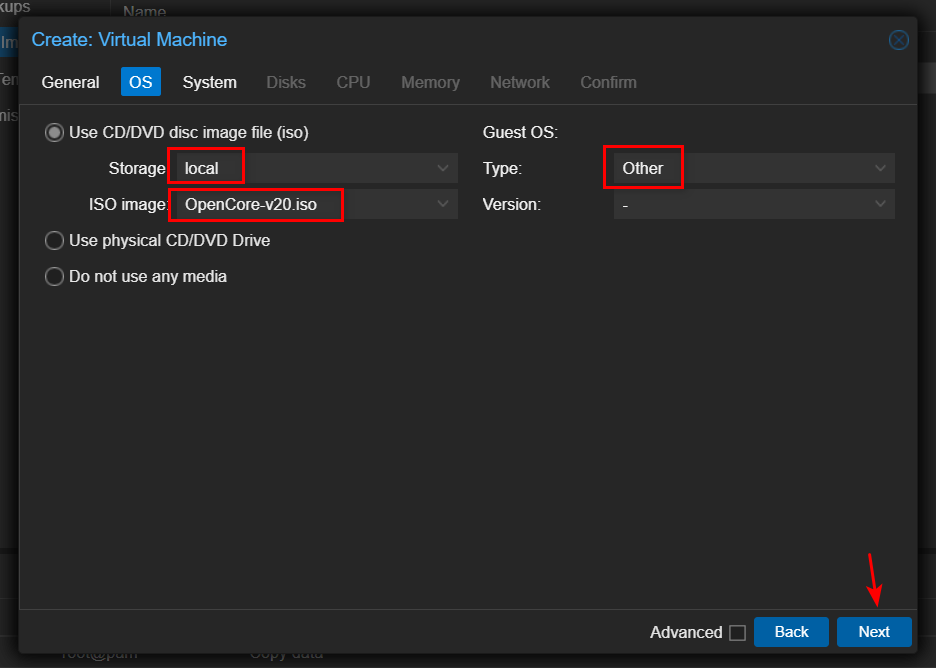The width and height of the screenshot is (936, 668).
Task: Expand the Guest OS Type dropdown arrow
Action: (x=880, y=168)
